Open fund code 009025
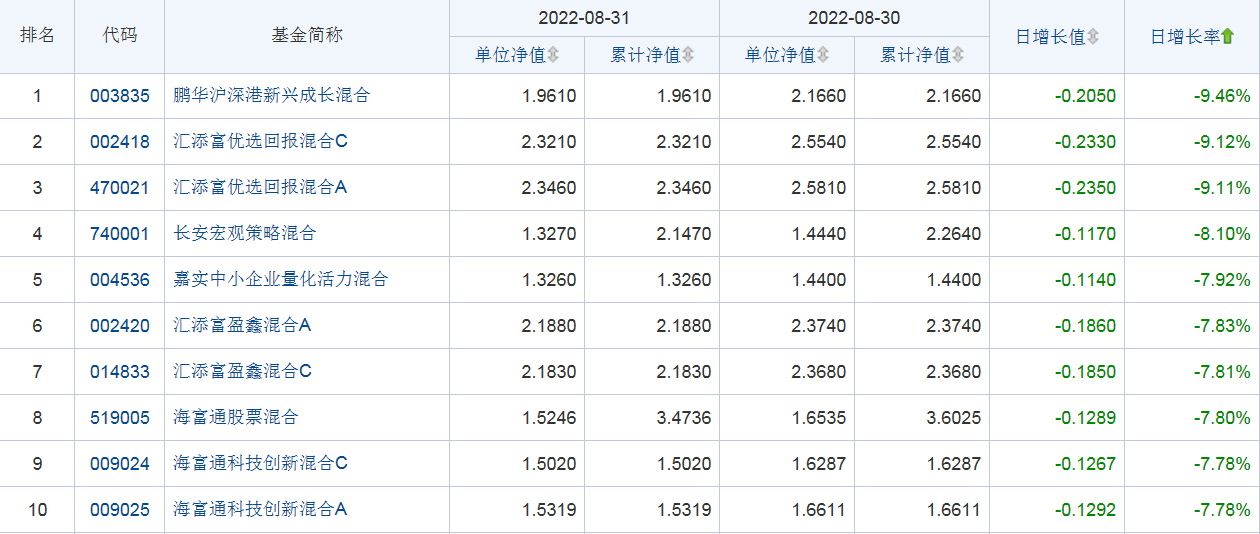This screenshot has height=534, width=1260. (120, 510)
